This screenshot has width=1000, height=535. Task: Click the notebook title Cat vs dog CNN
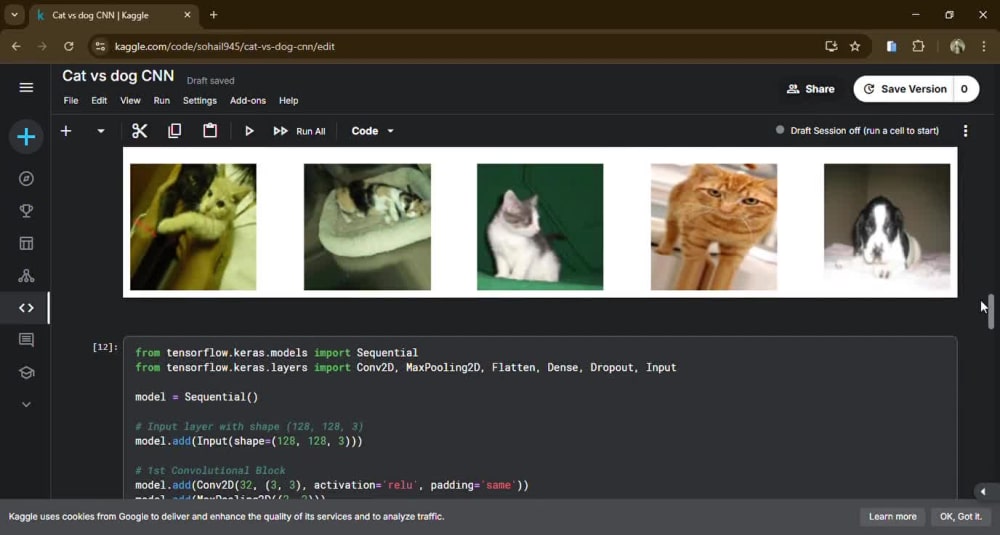pos(118,76)
